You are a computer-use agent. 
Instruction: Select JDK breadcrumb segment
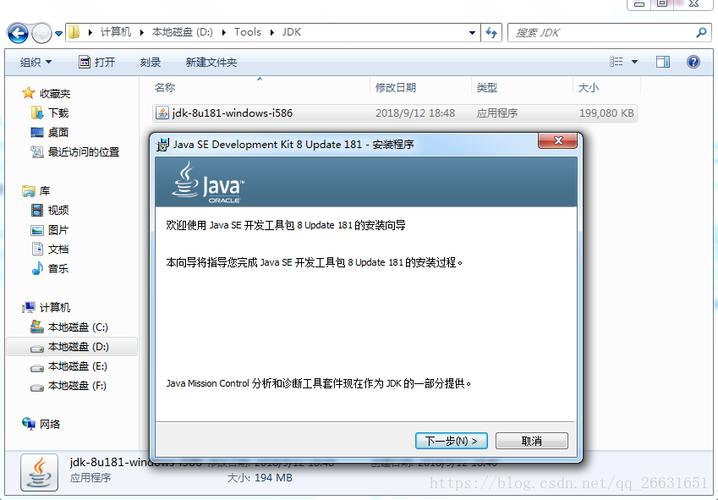click(x=292, y=32)
